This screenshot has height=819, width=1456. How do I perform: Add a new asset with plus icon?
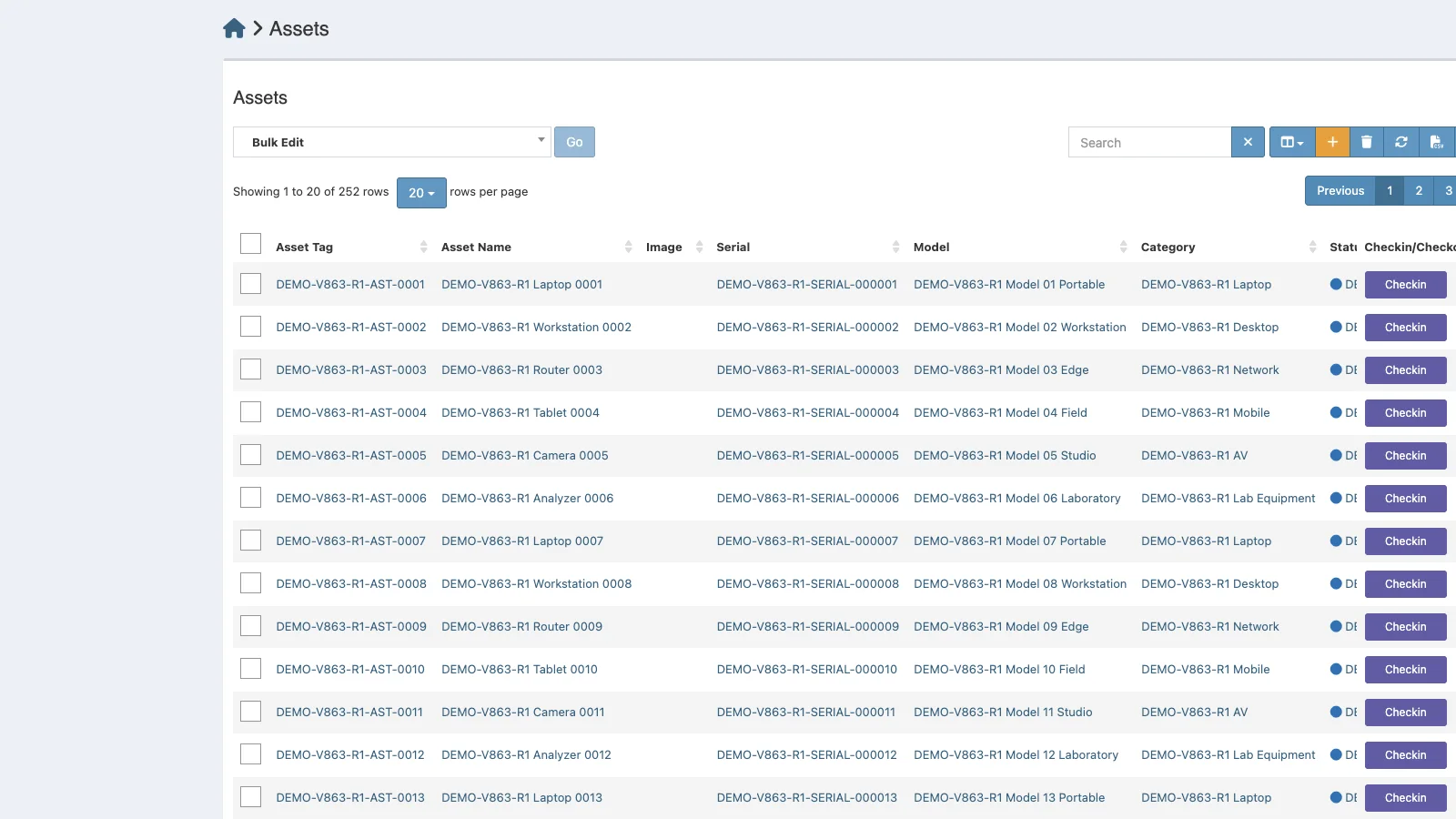[1332, 142]
